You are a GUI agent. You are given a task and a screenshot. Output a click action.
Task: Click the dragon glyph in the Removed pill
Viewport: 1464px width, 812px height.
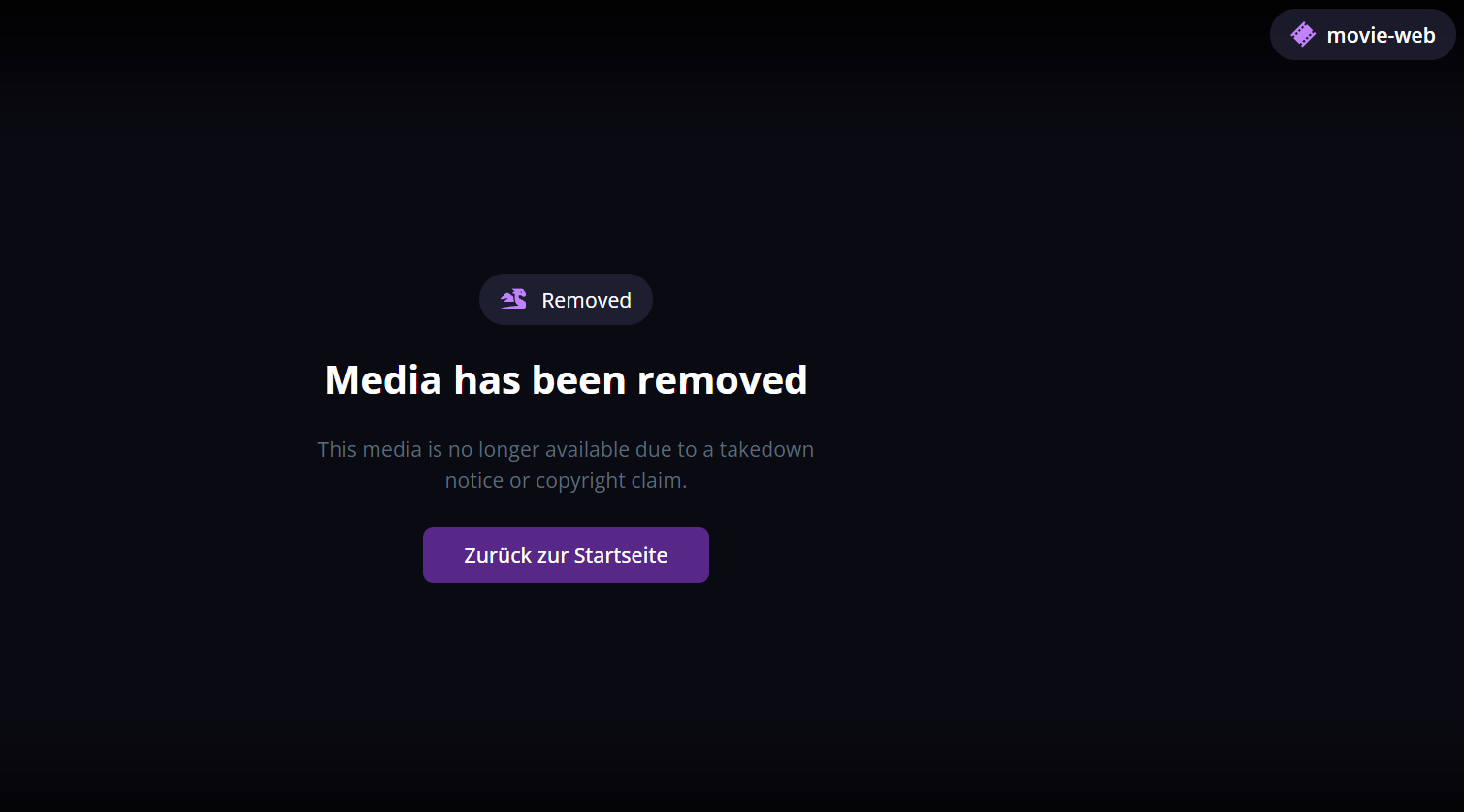point(513,300)
